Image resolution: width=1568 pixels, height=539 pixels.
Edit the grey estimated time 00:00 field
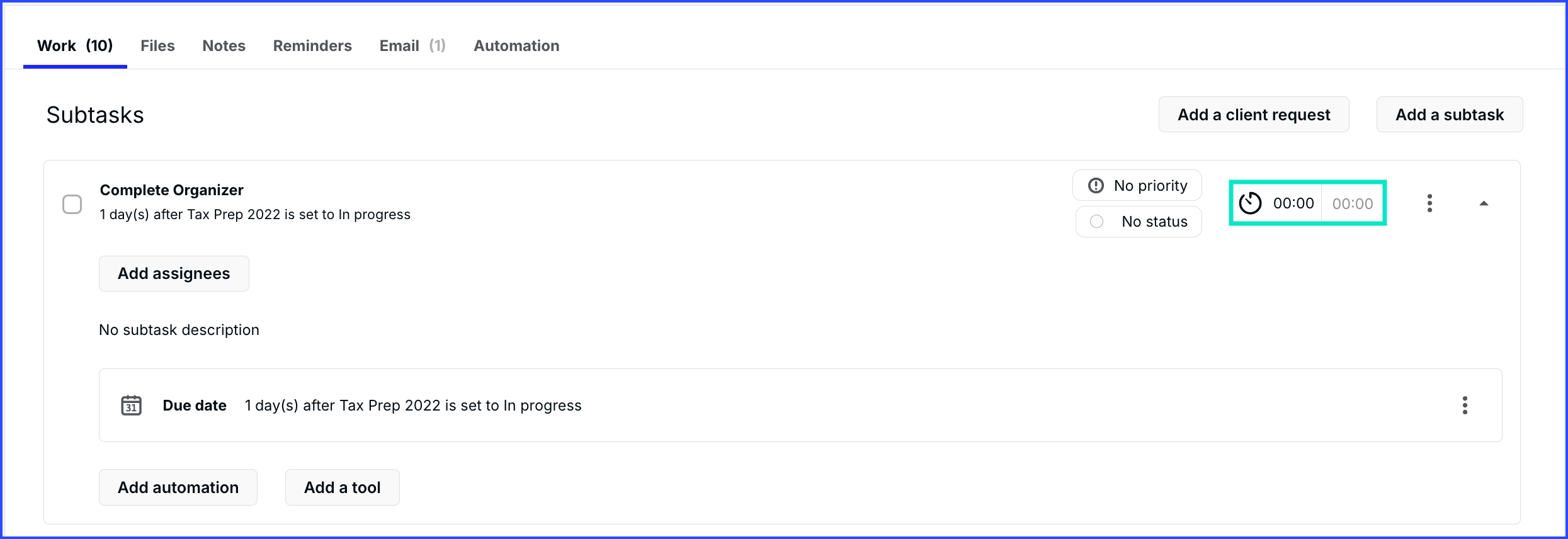(1353, 203)
